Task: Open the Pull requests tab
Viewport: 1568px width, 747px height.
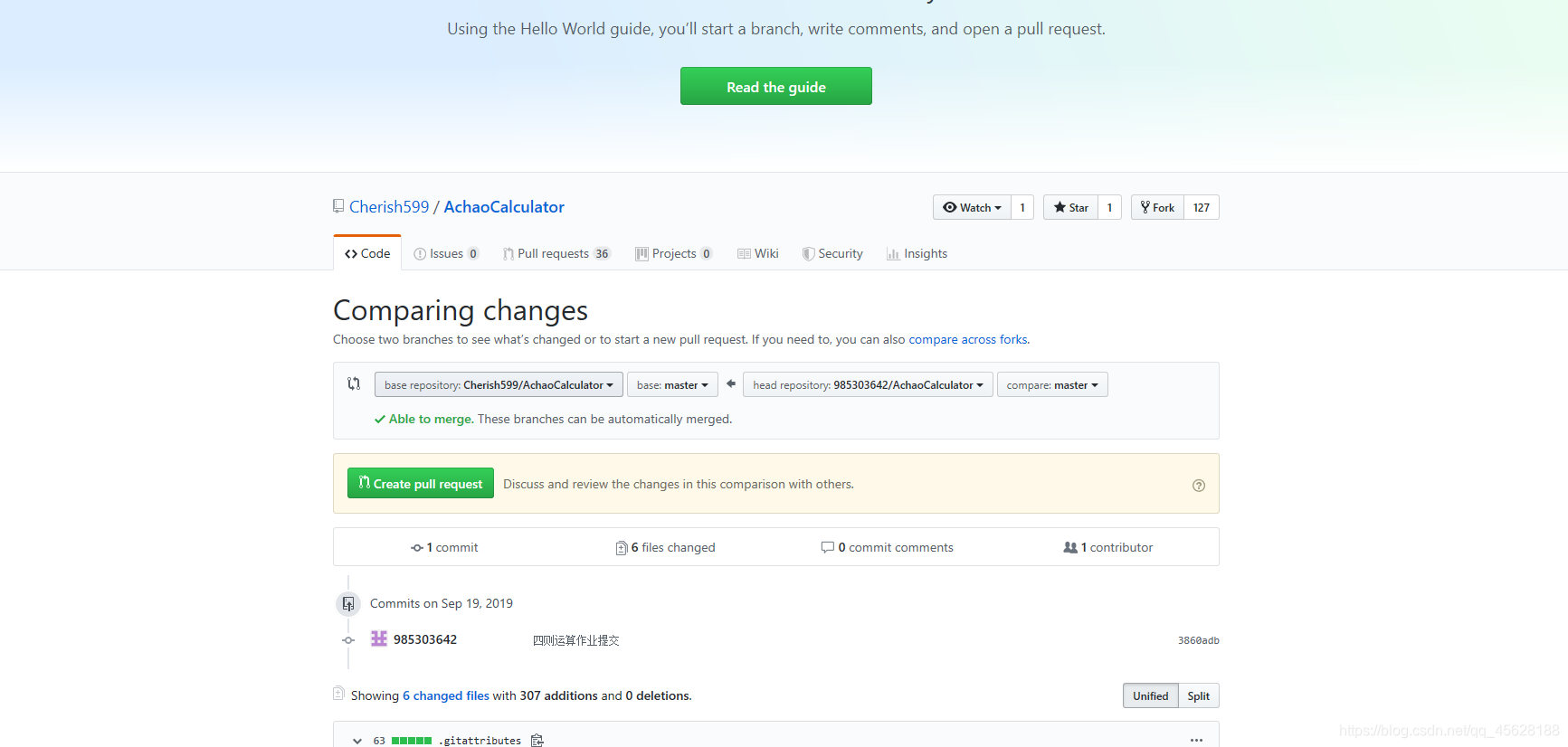Action: click(556, 253)
